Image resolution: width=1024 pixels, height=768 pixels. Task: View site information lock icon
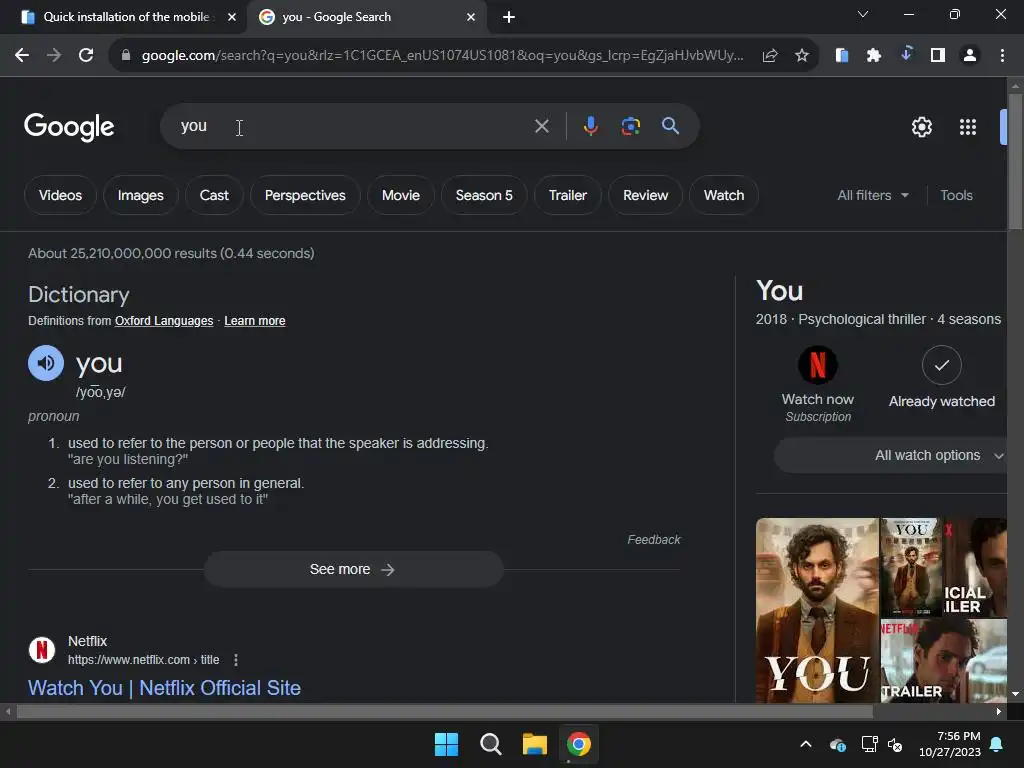pyautogui.click(x=126, y=56)
